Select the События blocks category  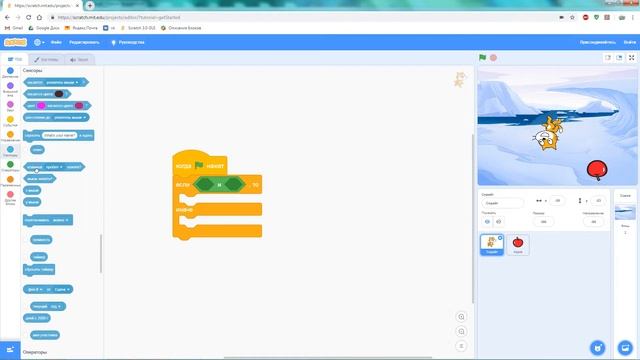(x=10, y=121)
